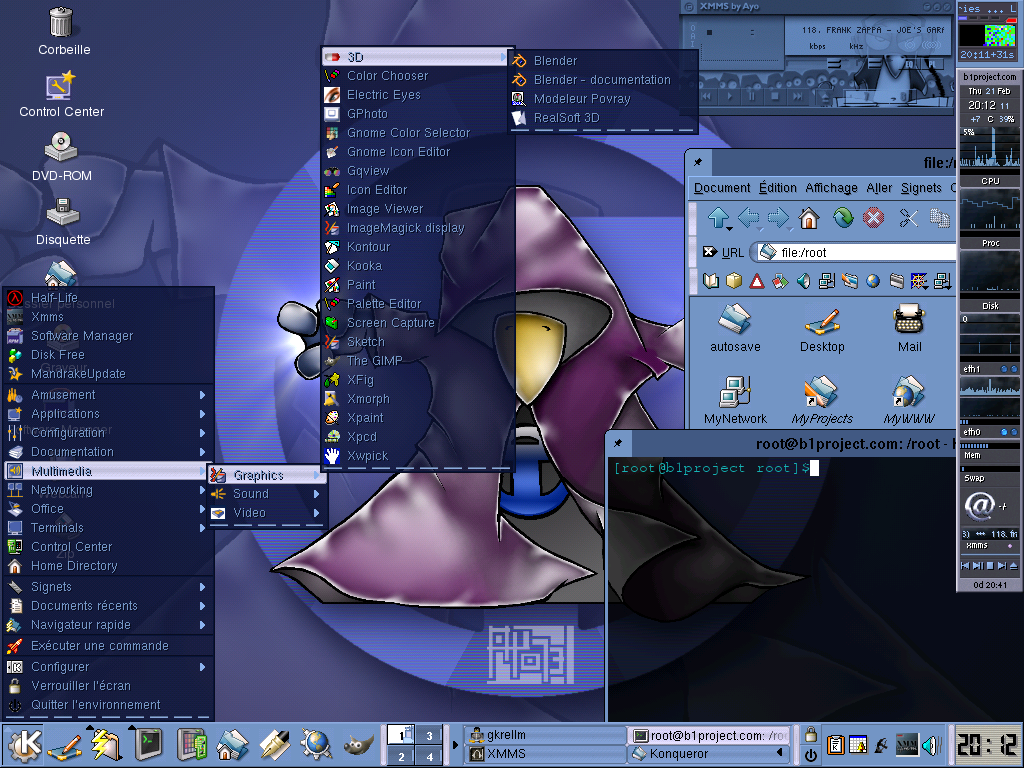The height and width of the screenshot is (768, 1024).
Task: Switch to virtual desktop 4
Action: click(429, 756)
